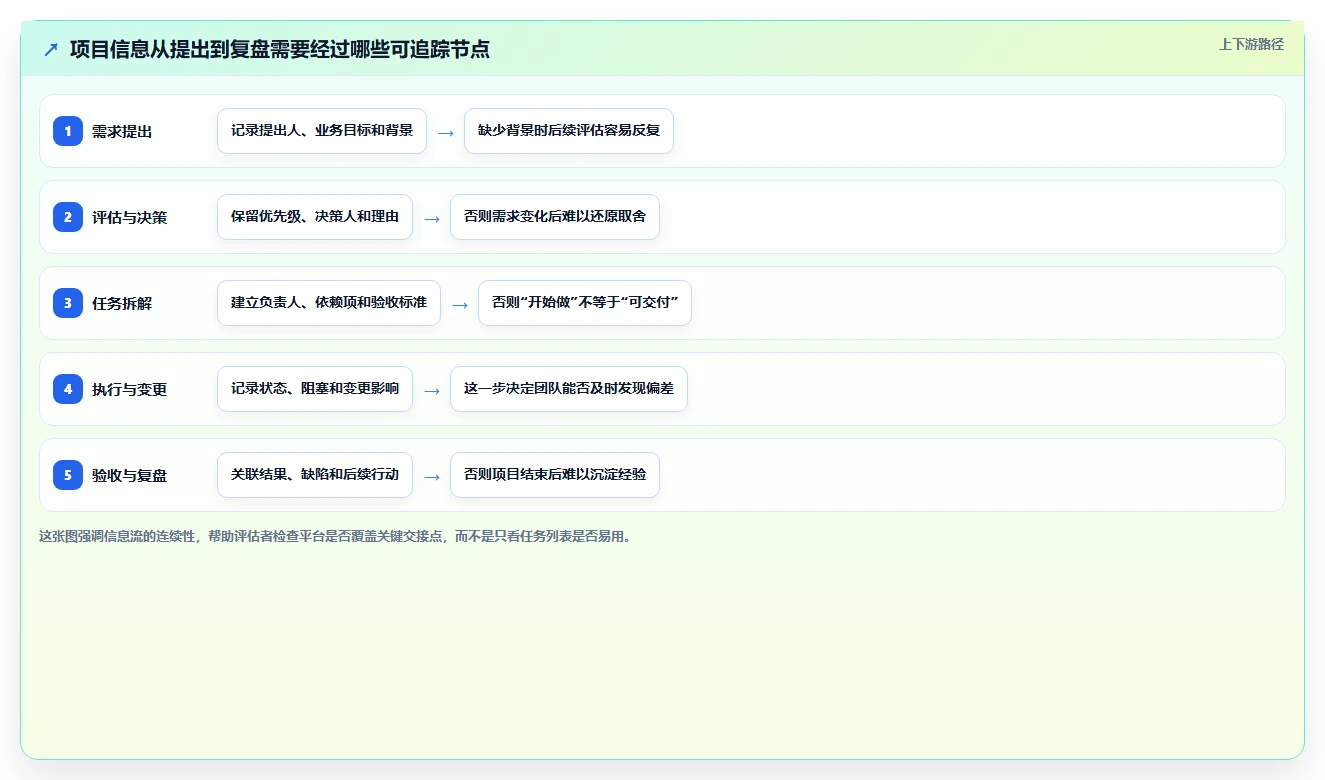The height and width of the screenshot is (780, 1325).
Task: Select the 关联结果、缺陷和后续行动 card
Action: click(315, 475)
